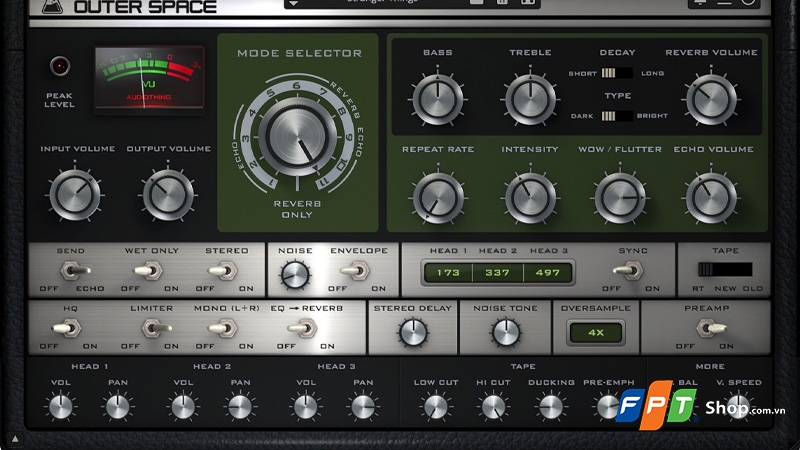Click the Peak Level LED indicator
The height and width of the screenshot is (450, 800).
(x=60, y=66)
